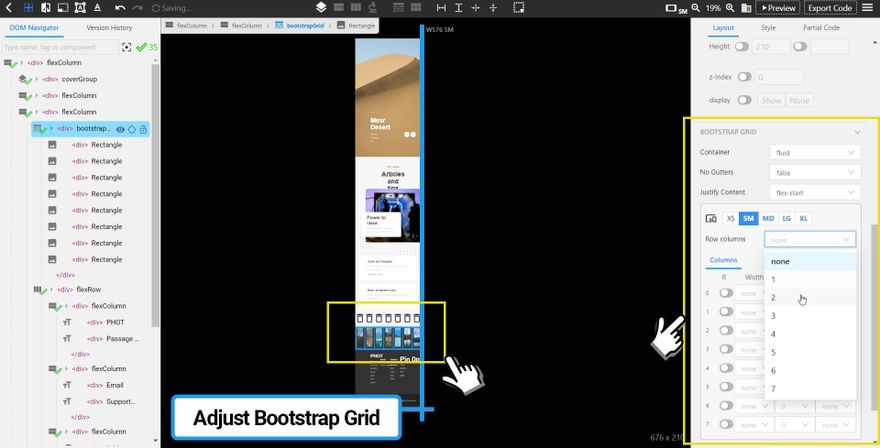Enable the z-index toggle
The height and width of the screenshot is (448, 880).
pyautogui.click(x=742, y=76)
